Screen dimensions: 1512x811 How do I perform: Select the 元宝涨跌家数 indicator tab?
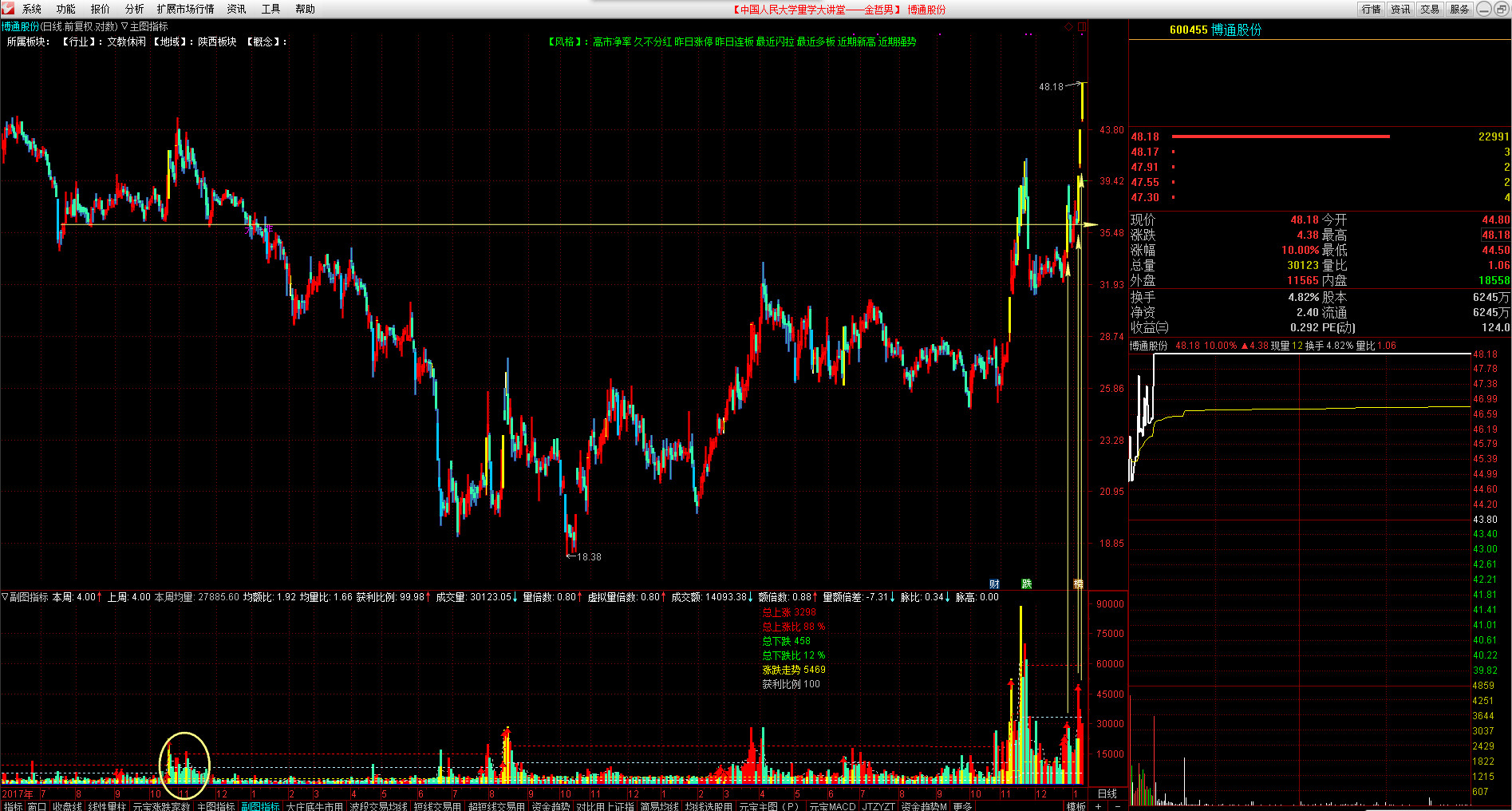pos(161,805)
